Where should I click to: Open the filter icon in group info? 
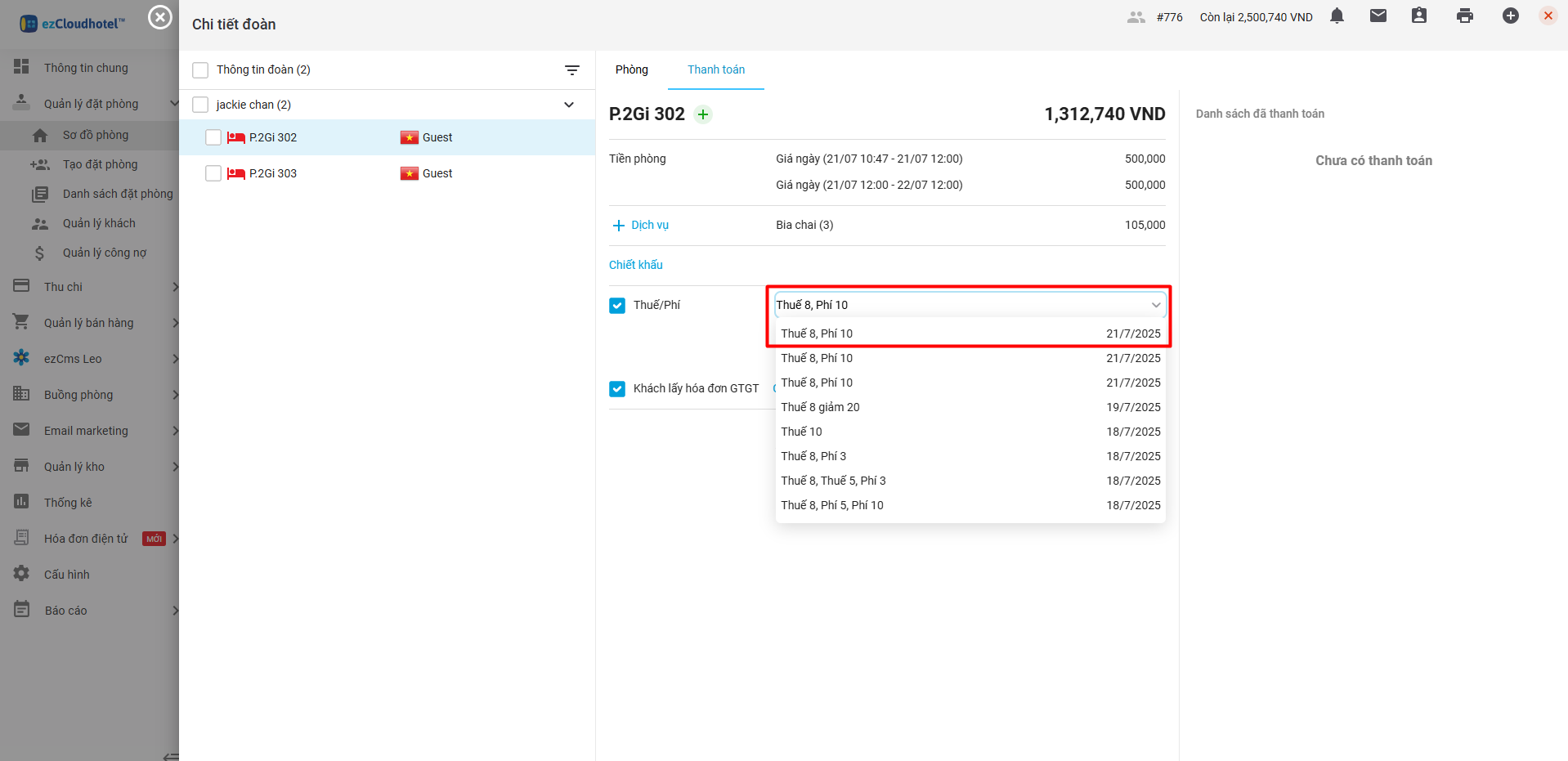coord(572,70)
